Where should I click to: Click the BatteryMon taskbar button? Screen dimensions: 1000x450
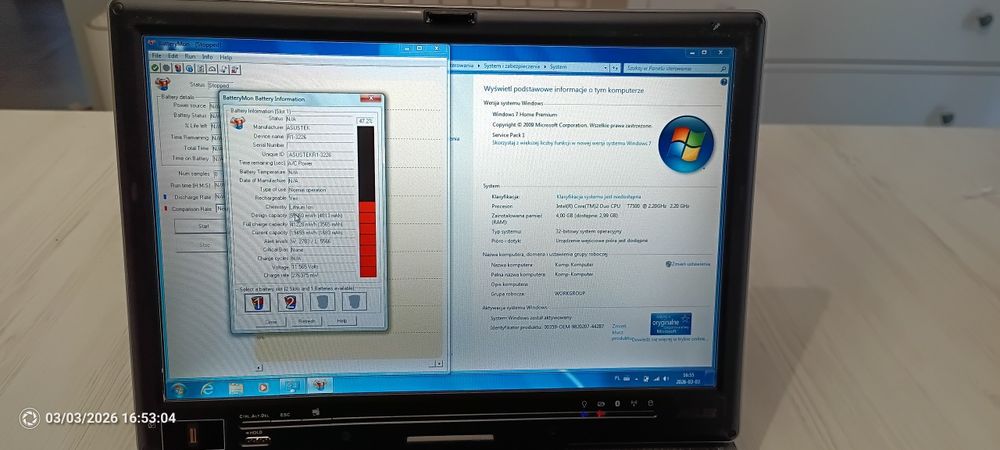point(320,384)
